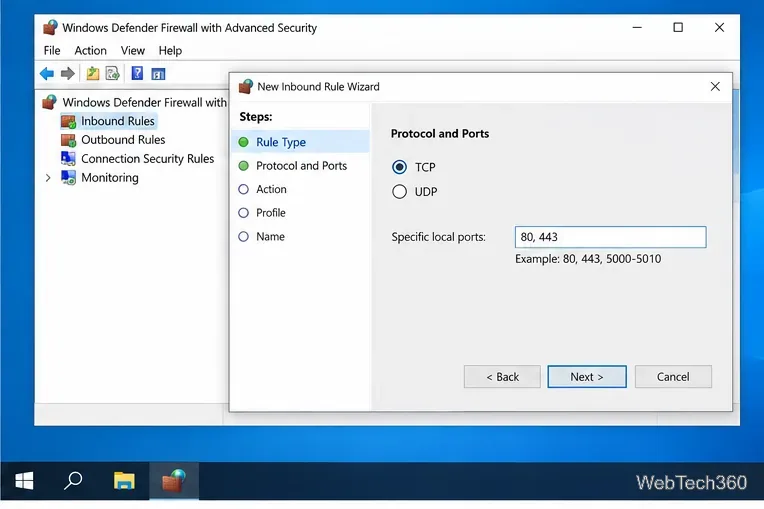The height and width of the screenshot is (509, 764).
Task: Go to the Action wizard step
Action: (271, 189)
